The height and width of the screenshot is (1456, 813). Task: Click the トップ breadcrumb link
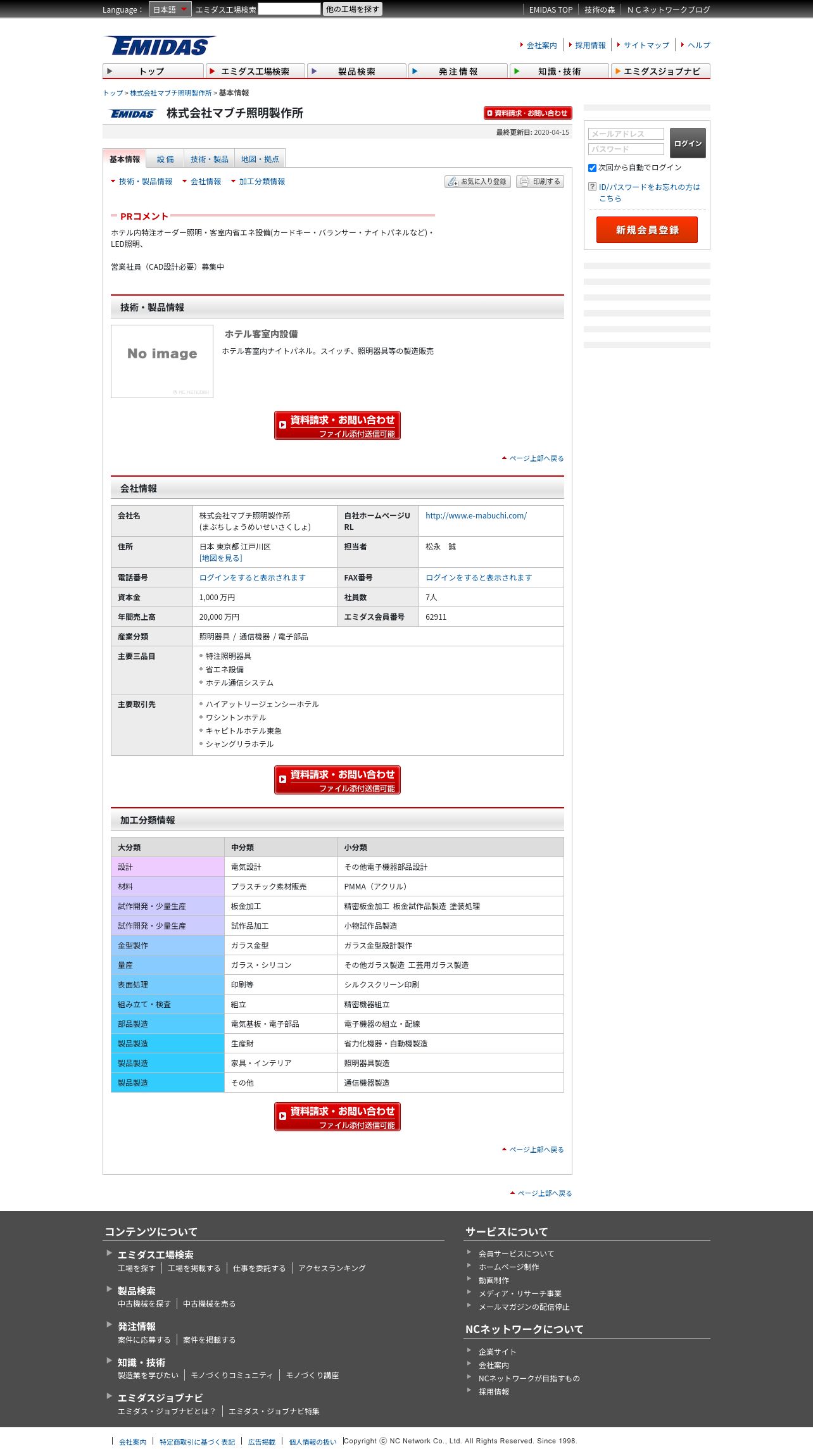tap(113, 93)
